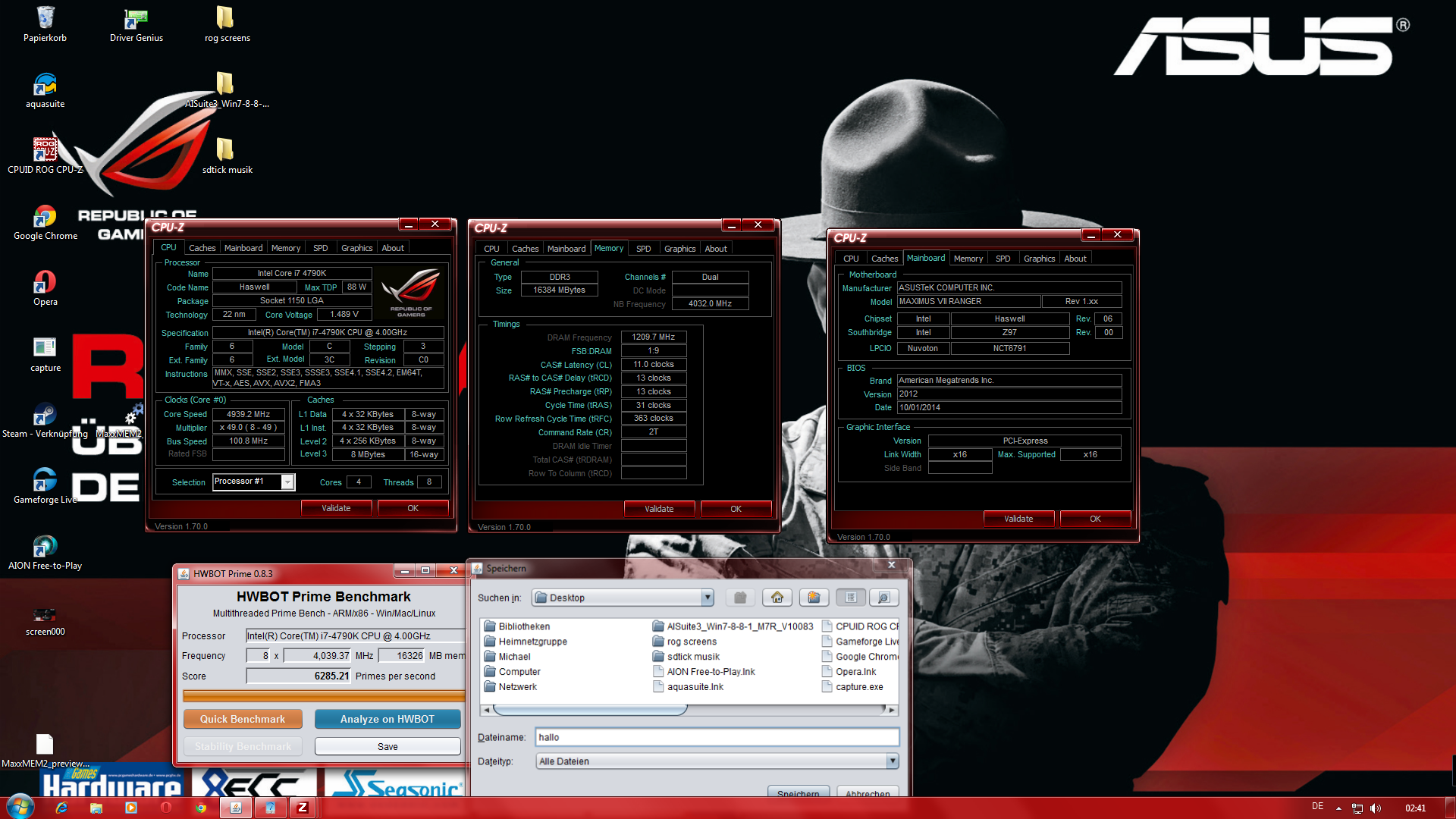Launch the Gameforge Live desktop shortcut
Screen dimensions: 1456x819
45,486
